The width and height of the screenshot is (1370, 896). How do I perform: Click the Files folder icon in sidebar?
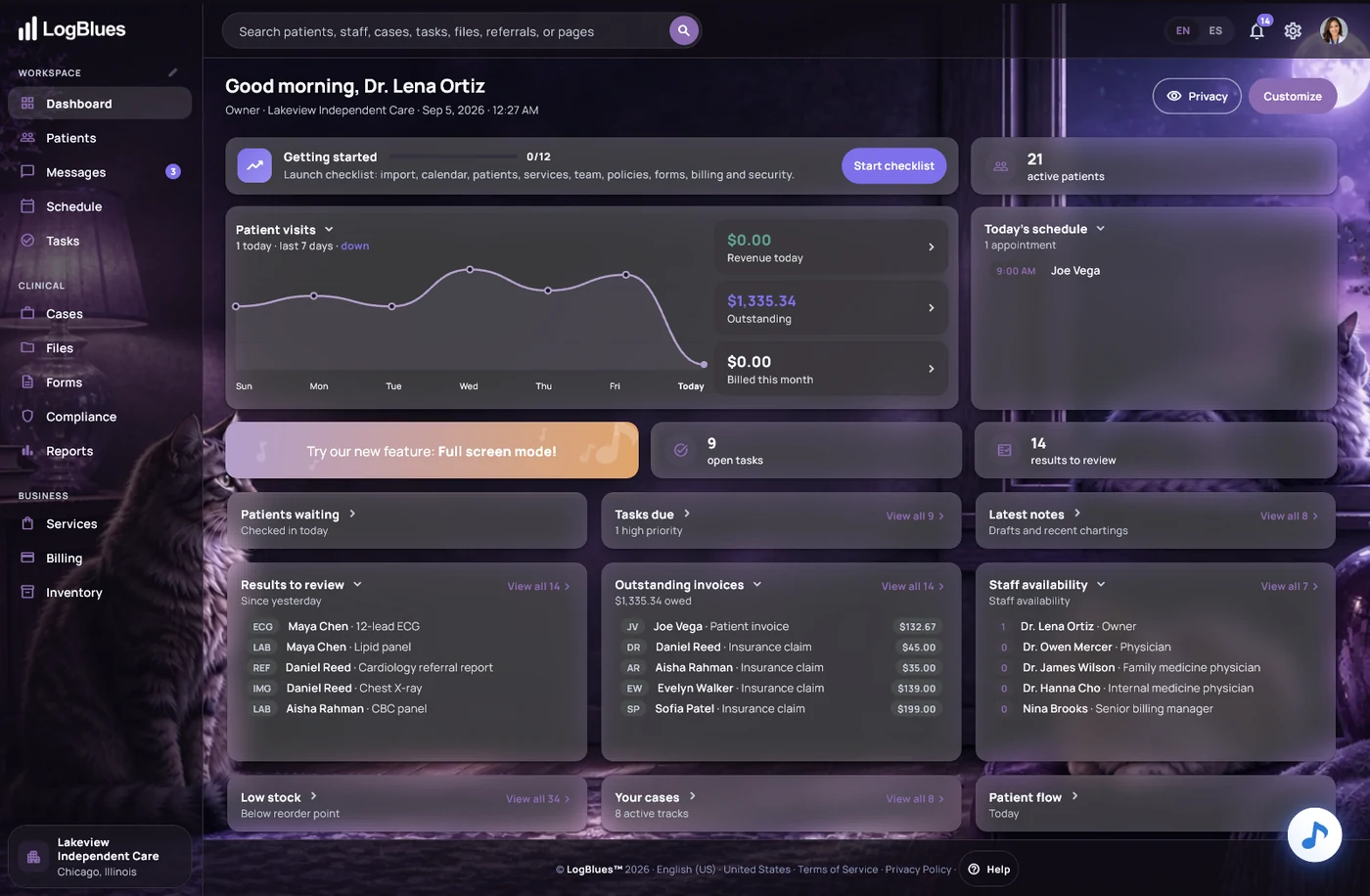pos(27,347)
